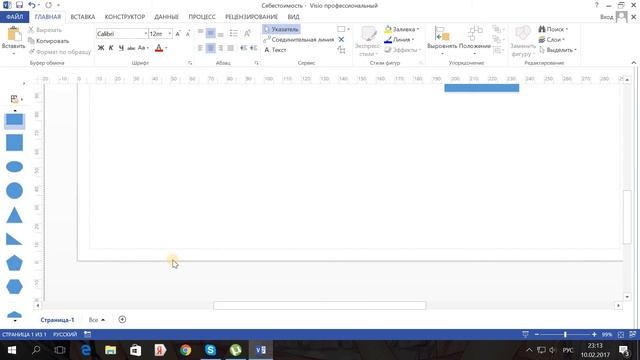Click the zoom slider handle
This screenshot has width=640, height=360.
(x=565, y=335)
